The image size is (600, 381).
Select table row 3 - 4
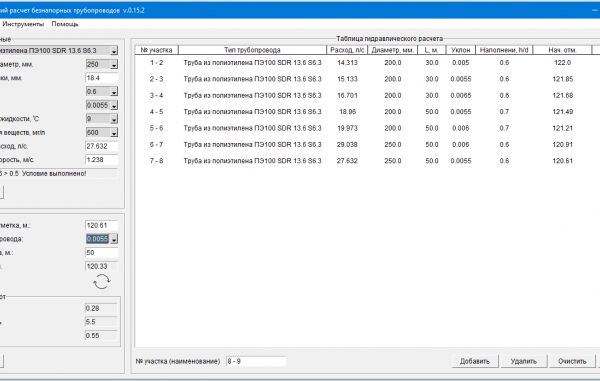[367, 96]
